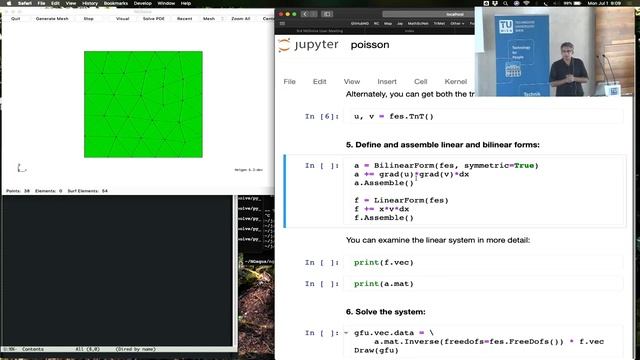The height and width of the screenshot is (360, 640).
Task: Open the Jupyter Cell menu
Action: [x=420, y=82]
